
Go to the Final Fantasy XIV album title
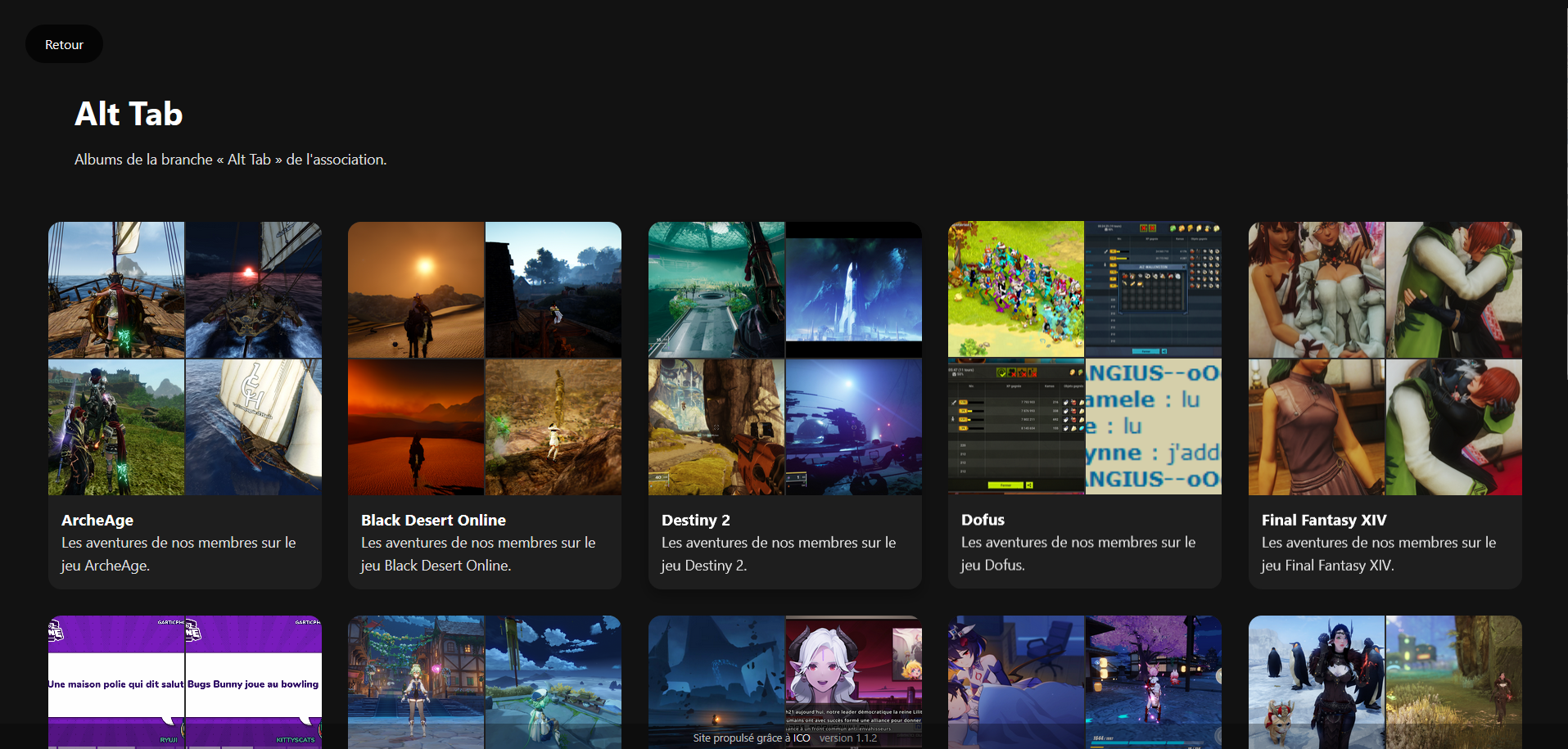tap(1323, 520)
